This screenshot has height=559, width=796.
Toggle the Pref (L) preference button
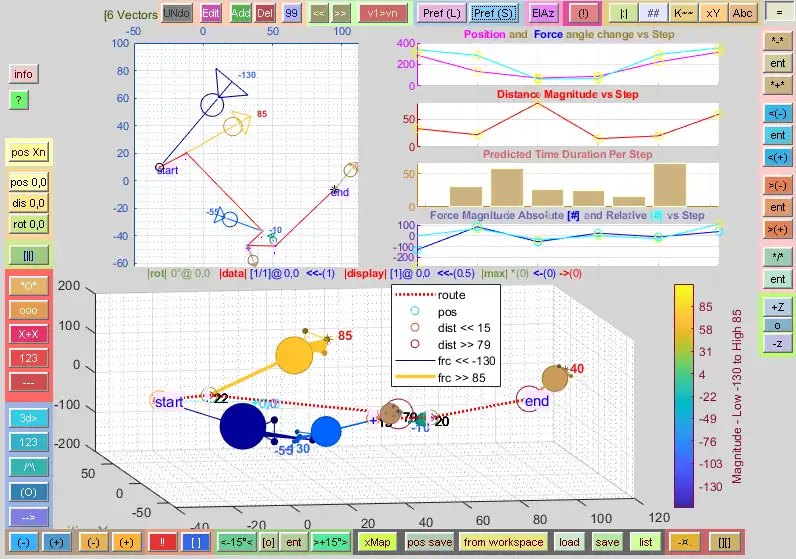[442, 14]
